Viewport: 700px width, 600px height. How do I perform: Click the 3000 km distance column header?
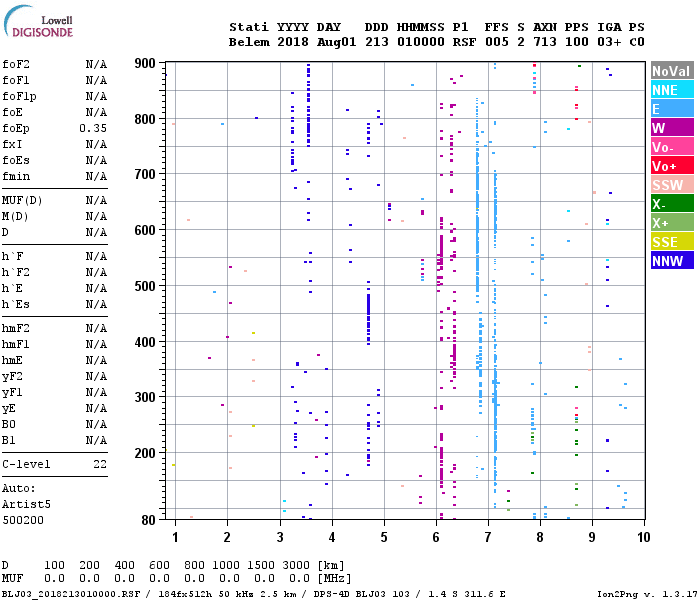pyautogui.click(x=296, y=566)
